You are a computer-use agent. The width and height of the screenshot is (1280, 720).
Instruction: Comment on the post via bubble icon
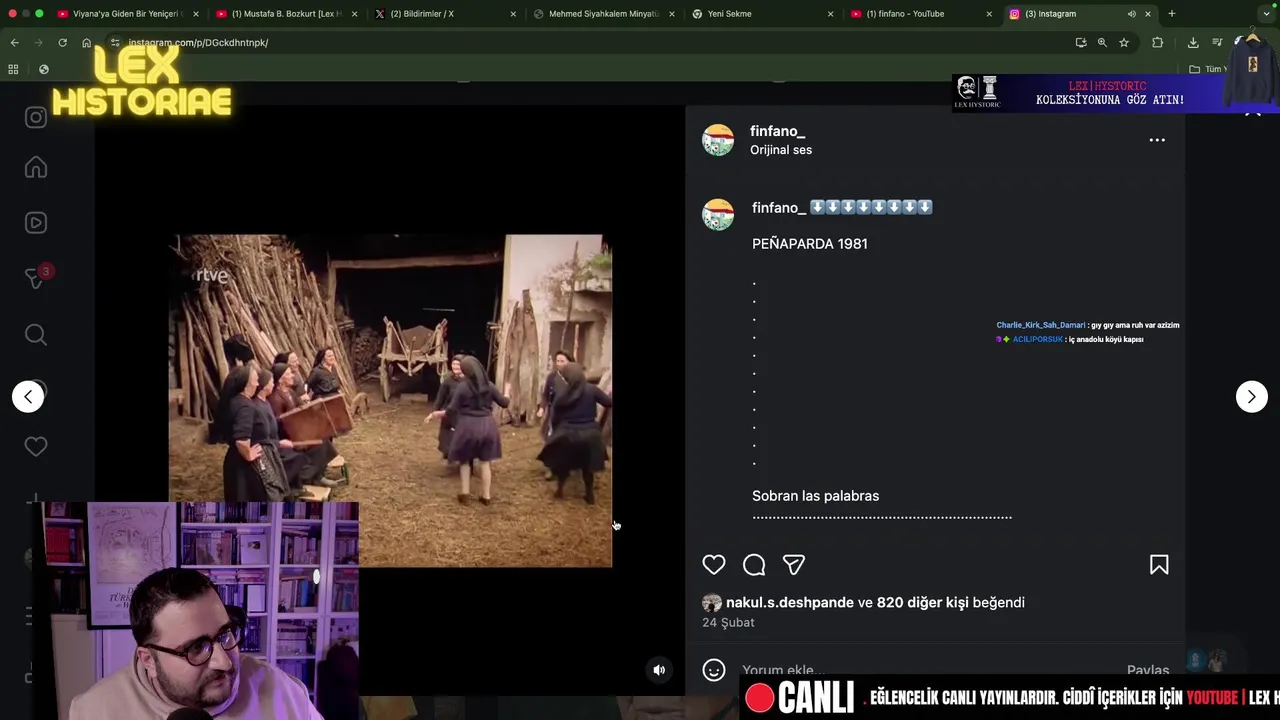click(754, 565)
